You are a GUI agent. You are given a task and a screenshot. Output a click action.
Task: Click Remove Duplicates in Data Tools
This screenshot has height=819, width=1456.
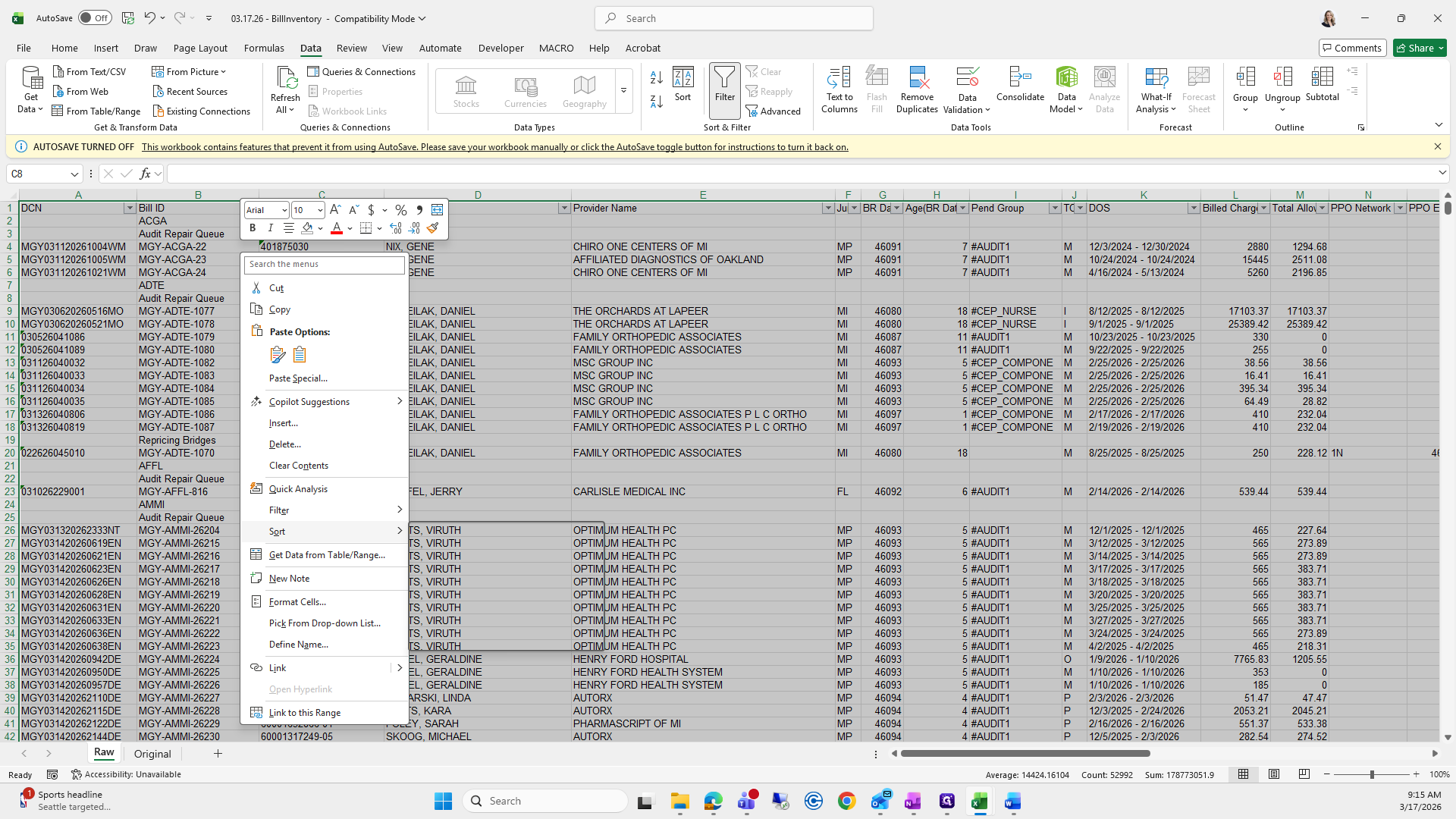(917, 89)
